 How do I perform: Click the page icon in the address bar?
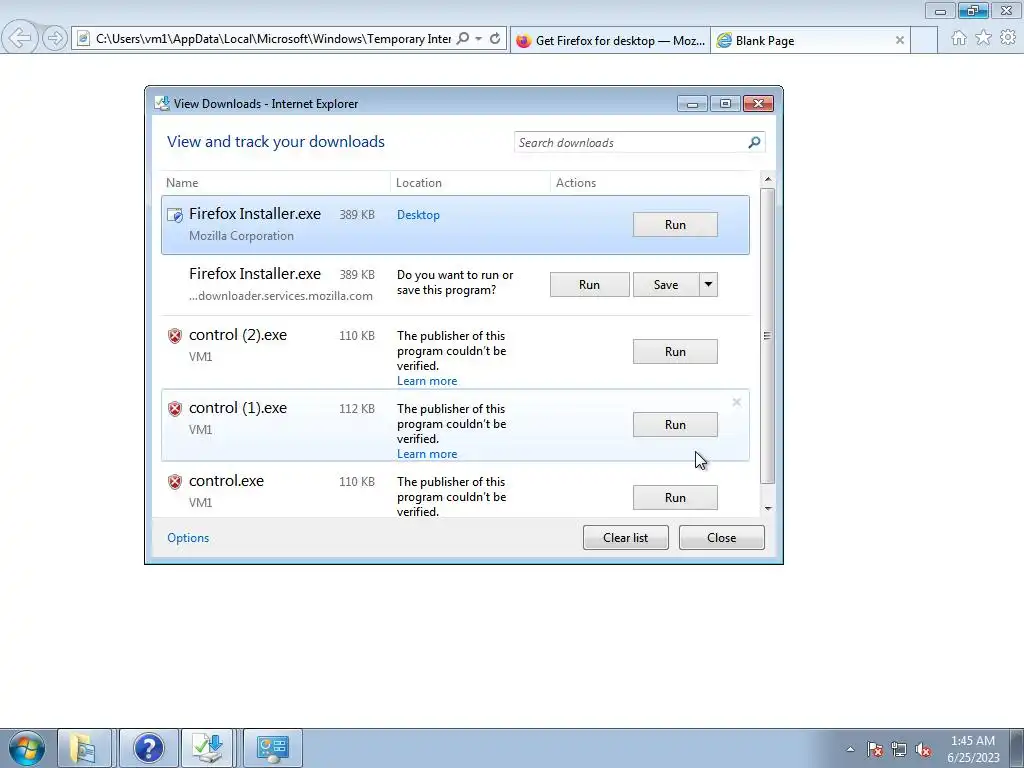(x=83, y=39)
